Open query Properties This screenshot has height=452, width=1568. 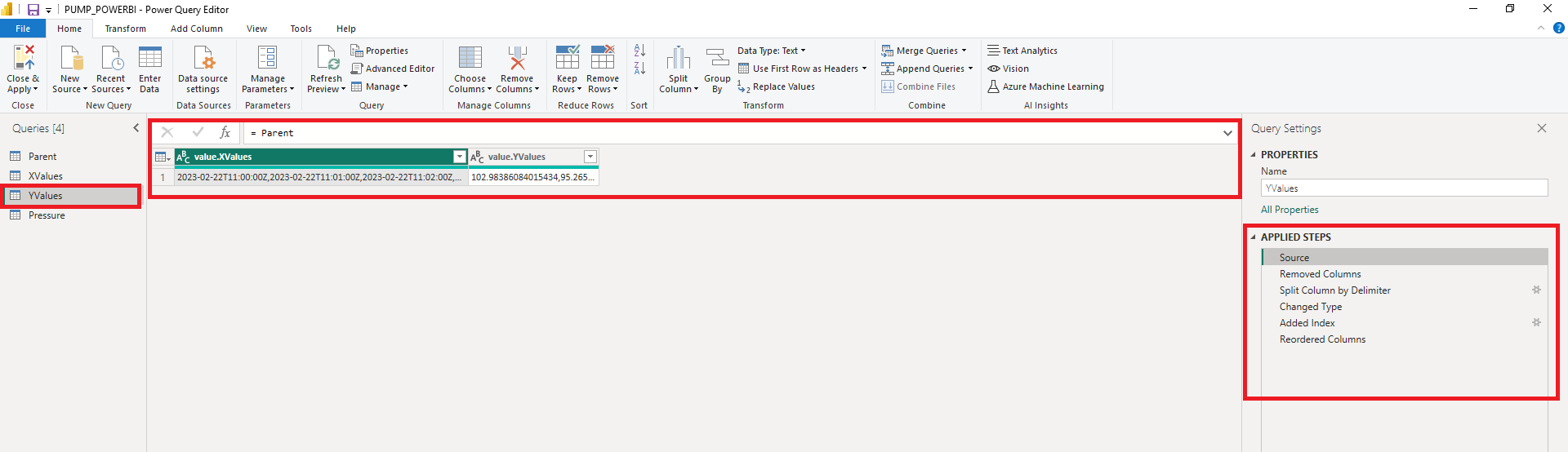(380, 51)
